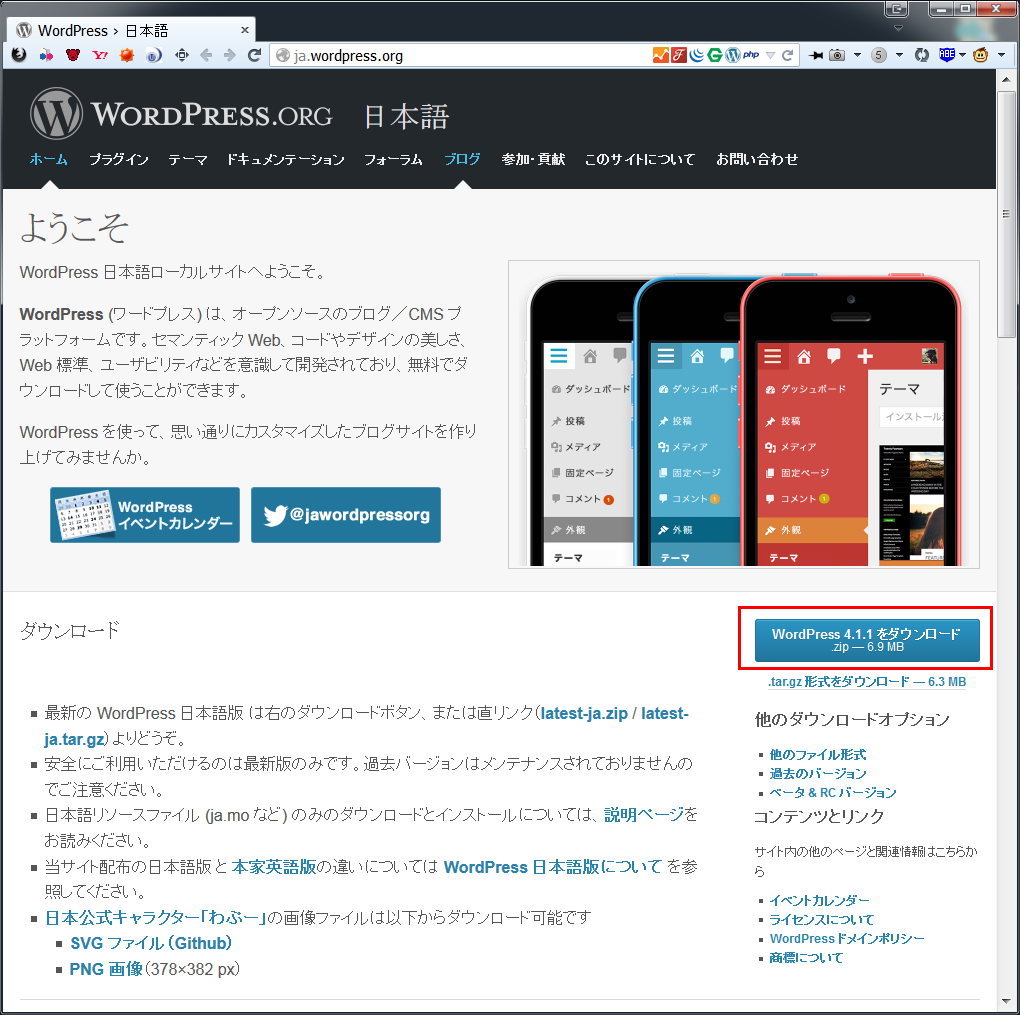Go back with the left arrow

[206, 55]
